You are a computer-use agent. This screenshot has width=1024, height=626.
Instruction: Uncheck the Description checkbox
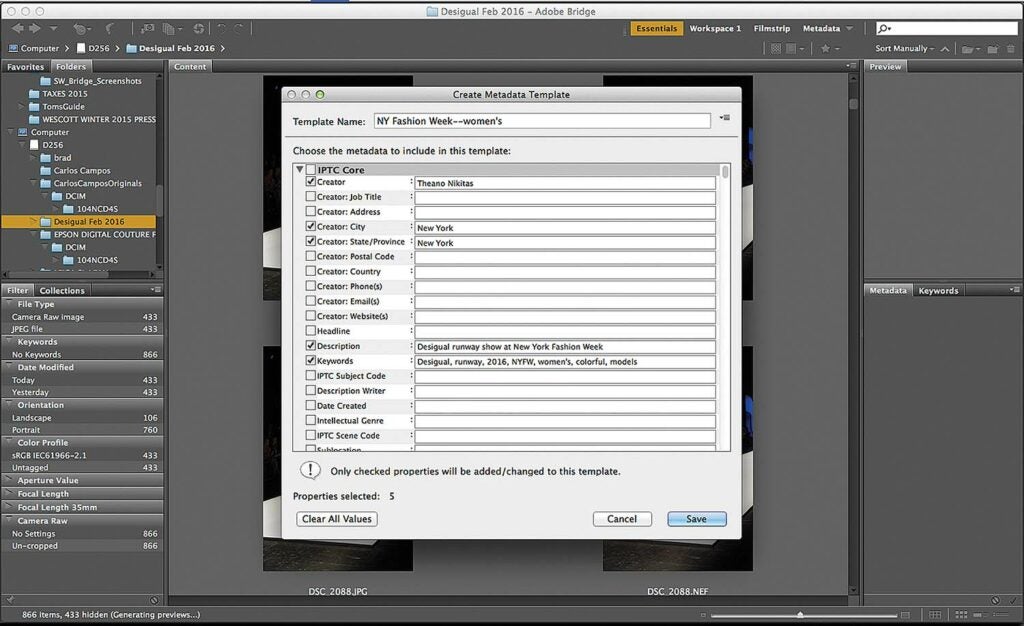(x=311, y=346)
